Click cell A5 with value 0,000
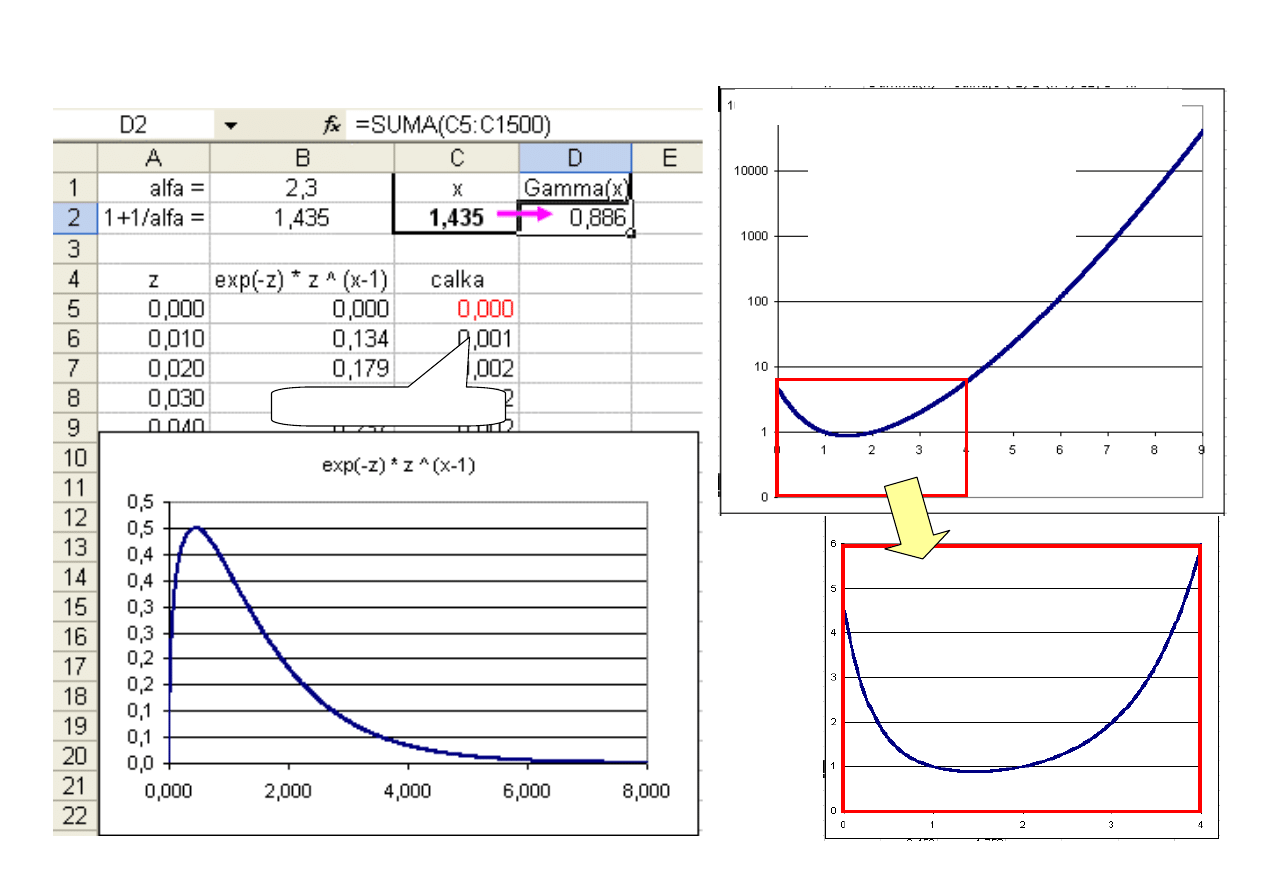 [x=154, y=307]
